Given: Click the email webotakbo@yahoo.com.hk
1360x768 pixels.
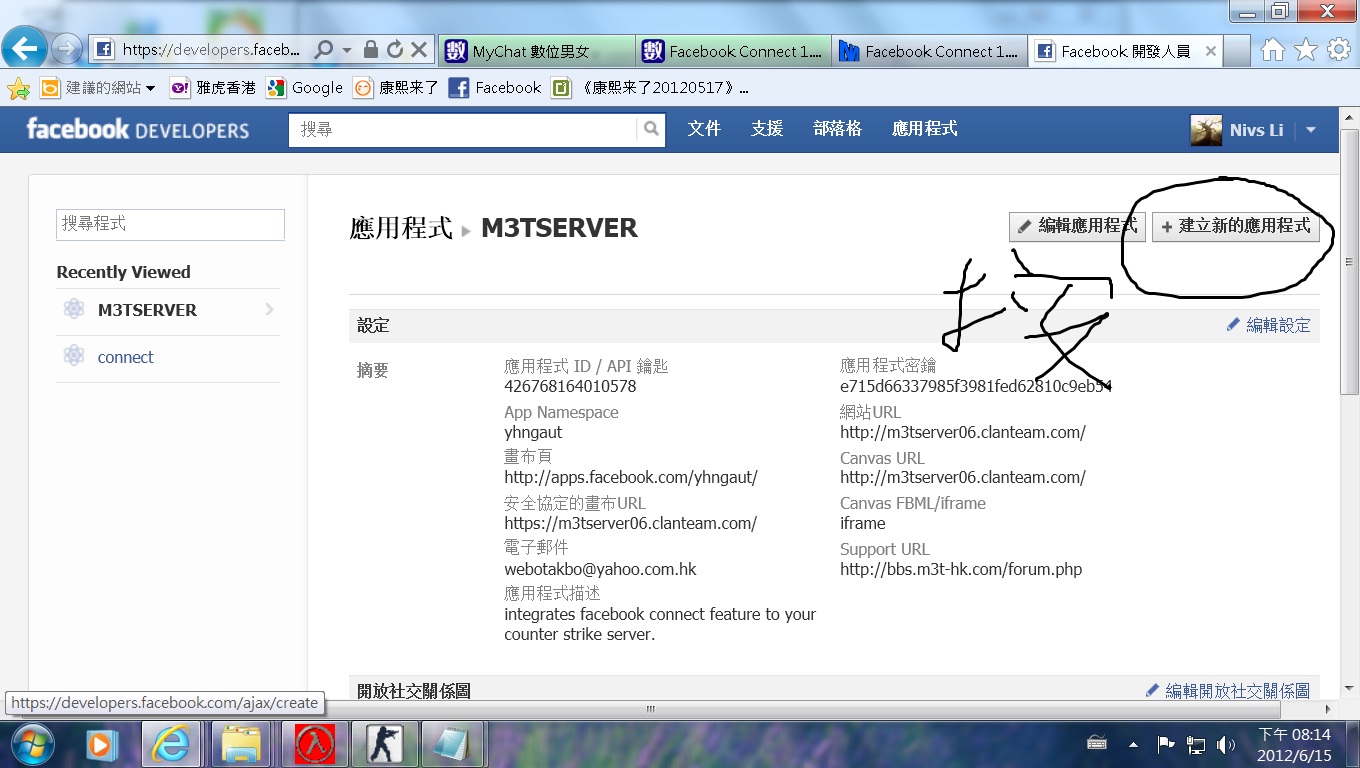Looking at the screenshot, I should [x=600, y=569].
